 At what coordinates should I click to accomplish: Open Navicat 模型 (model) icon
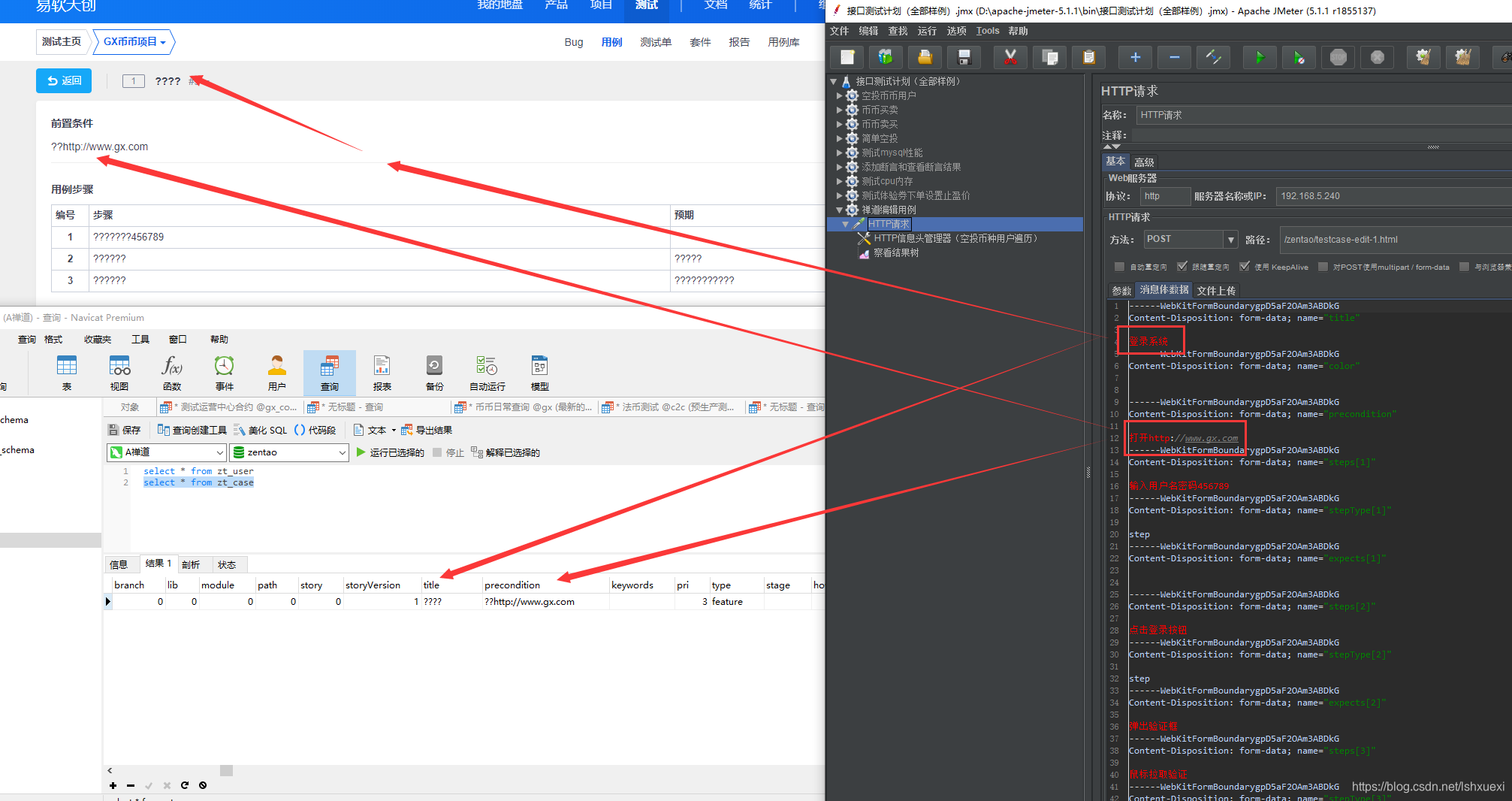(540, 373)
